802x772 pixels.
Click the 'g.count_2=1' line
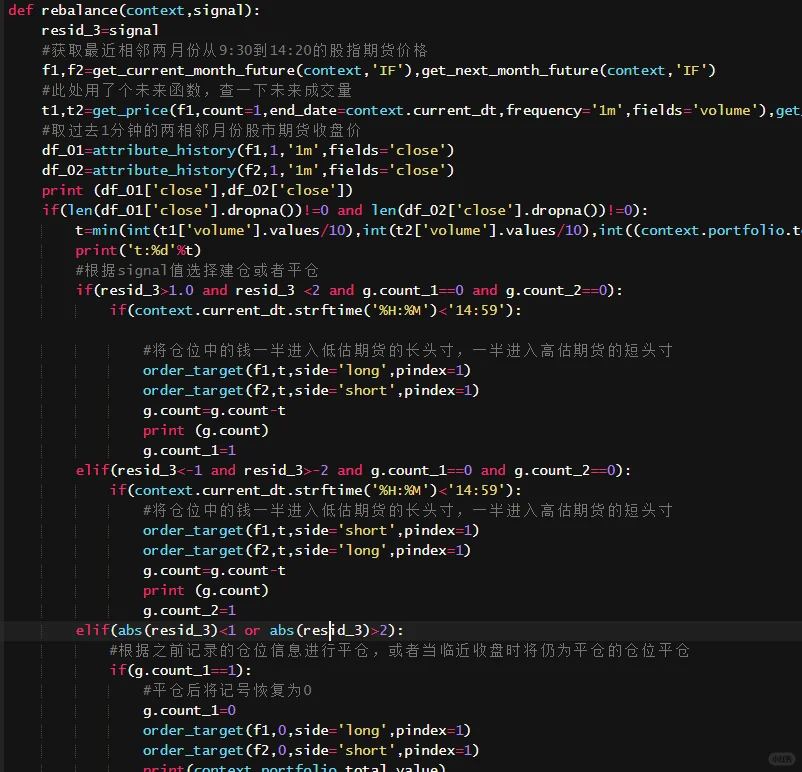click(189, 610)
